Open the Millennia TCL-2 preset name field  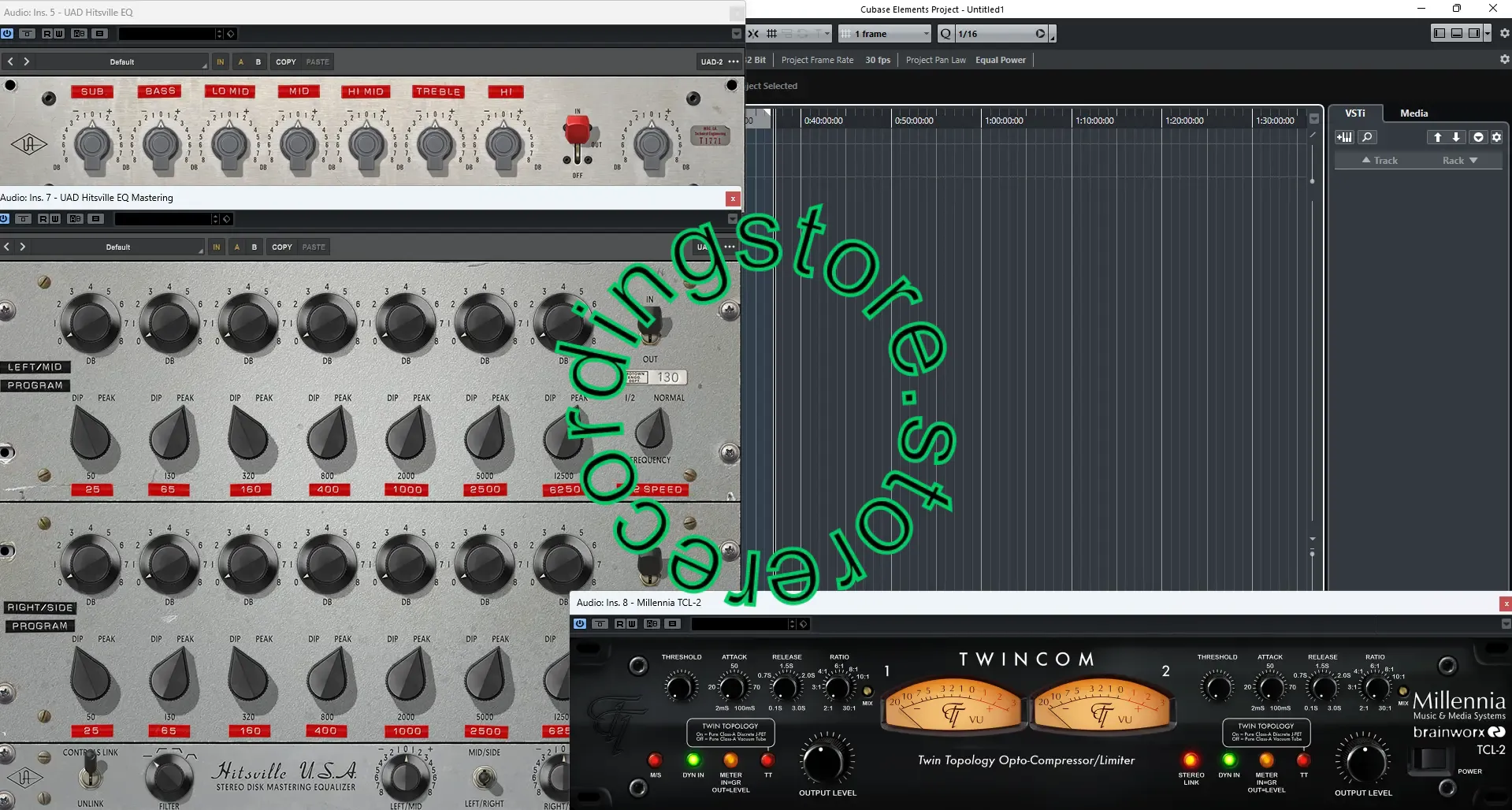(x=741, y=624)
